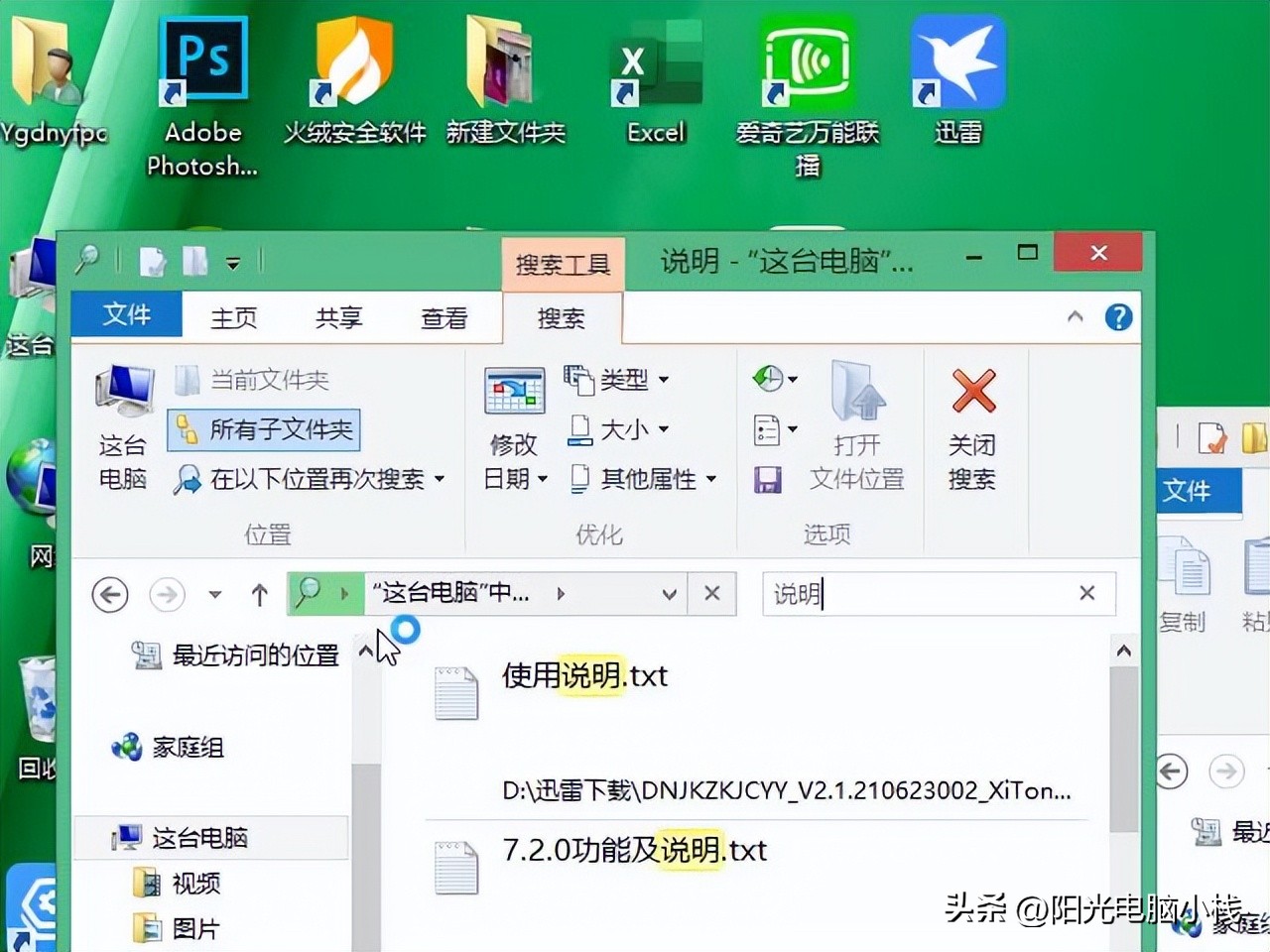
Task: Switch to the 查看 ribbon tab
Action: coord(444,317)
